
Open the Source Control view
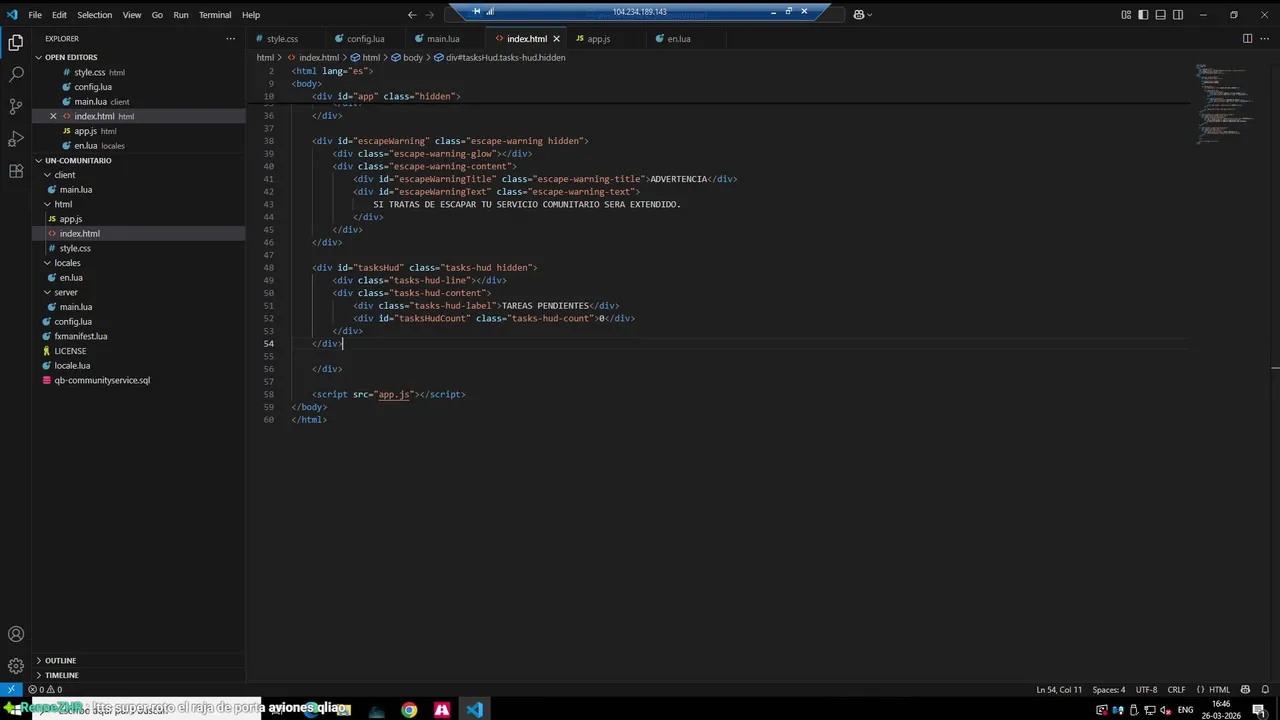click(x=16, y=107)
